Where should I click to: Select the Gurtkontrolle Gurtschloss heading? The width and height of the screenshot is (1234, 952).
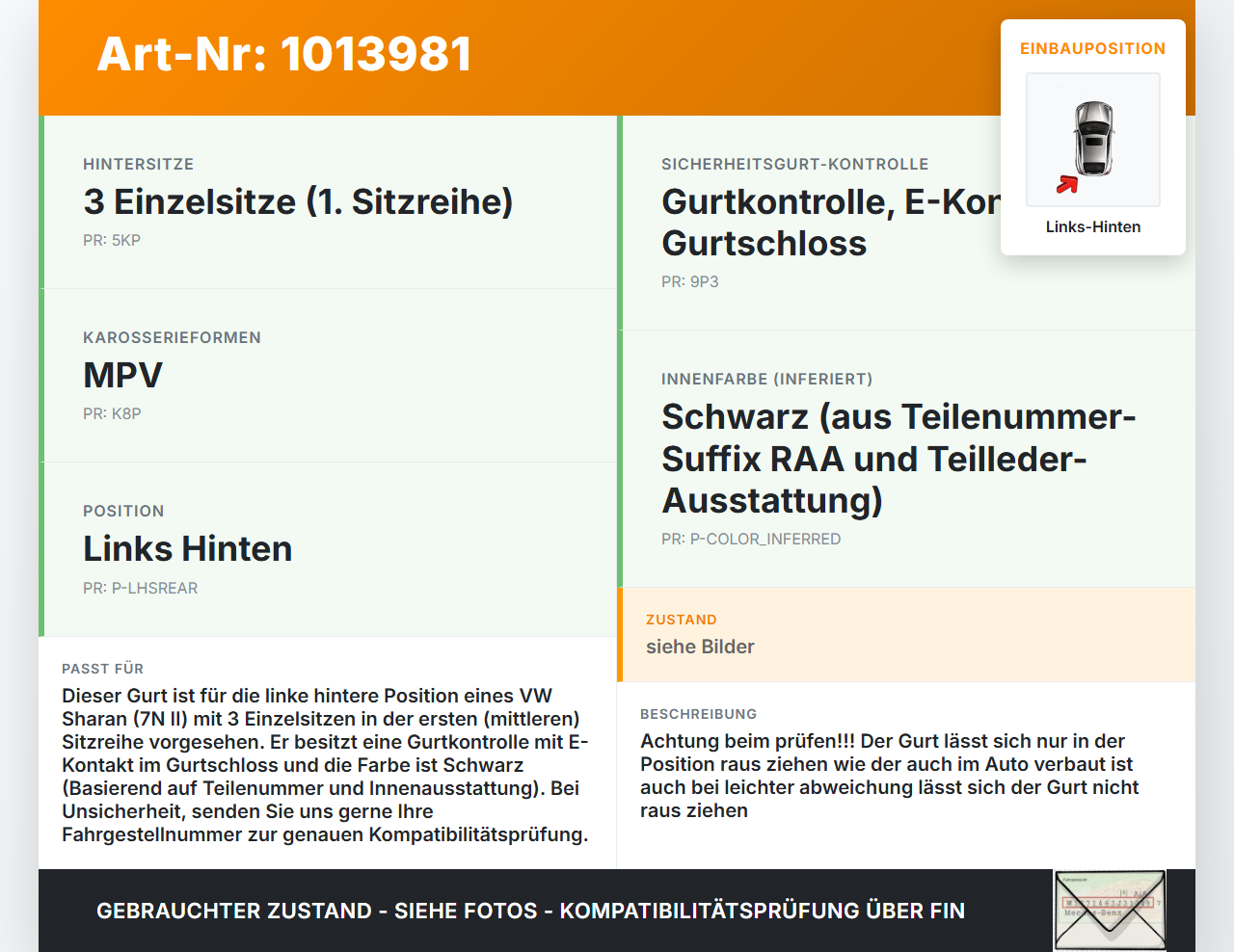click(831, 223)
